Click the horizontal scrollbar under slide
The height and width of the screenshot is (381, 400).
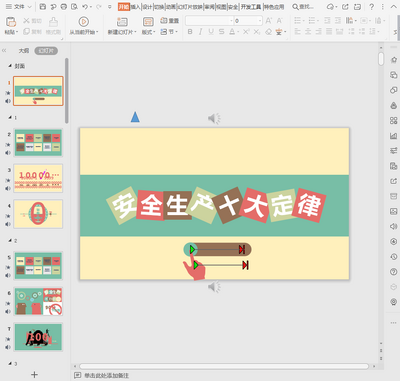[224, 366]
